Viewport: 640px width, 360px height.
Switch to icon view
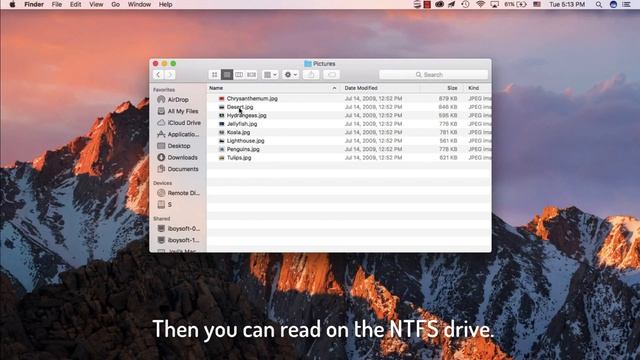click(215, 75)
